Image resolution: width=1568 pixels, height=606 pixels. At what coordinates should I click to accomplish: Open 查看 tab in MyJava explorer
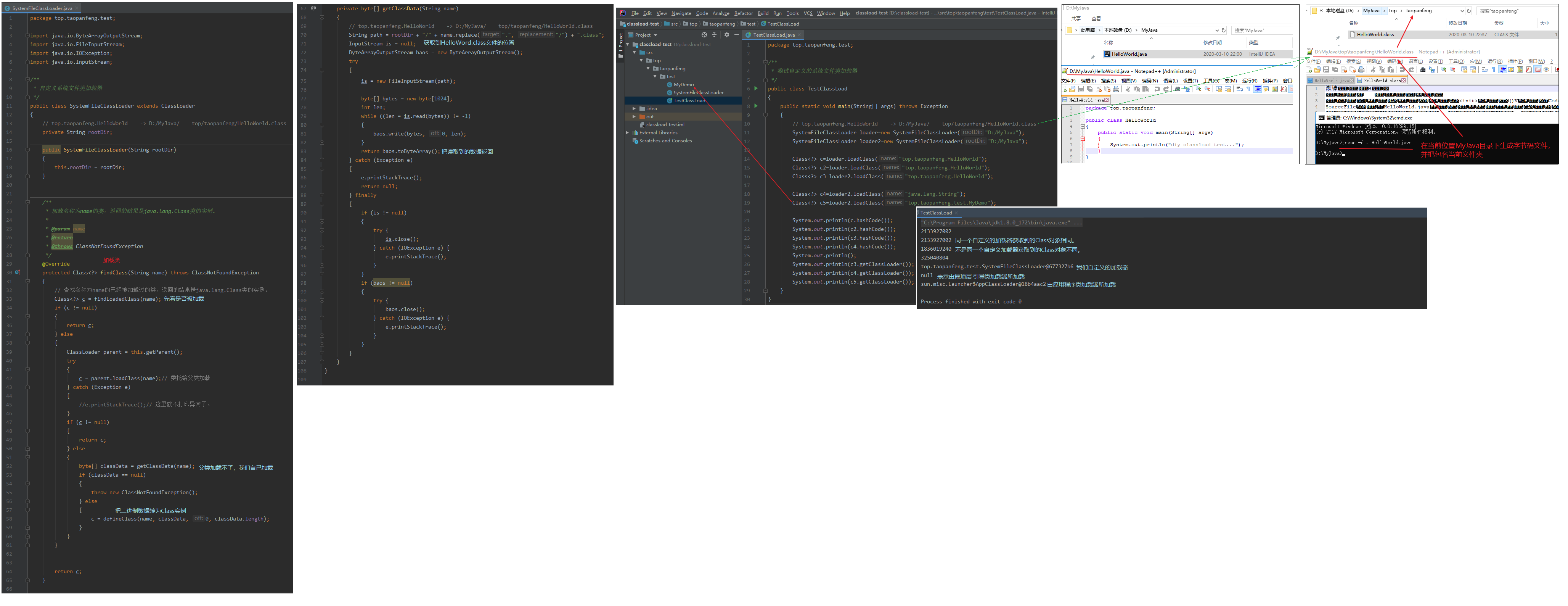coord(1096,18)
